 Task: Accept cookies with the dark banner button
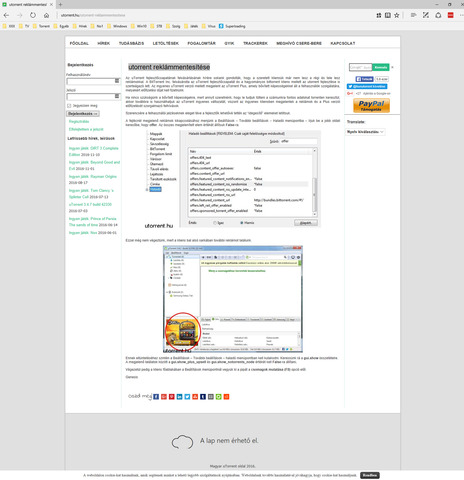370,475
